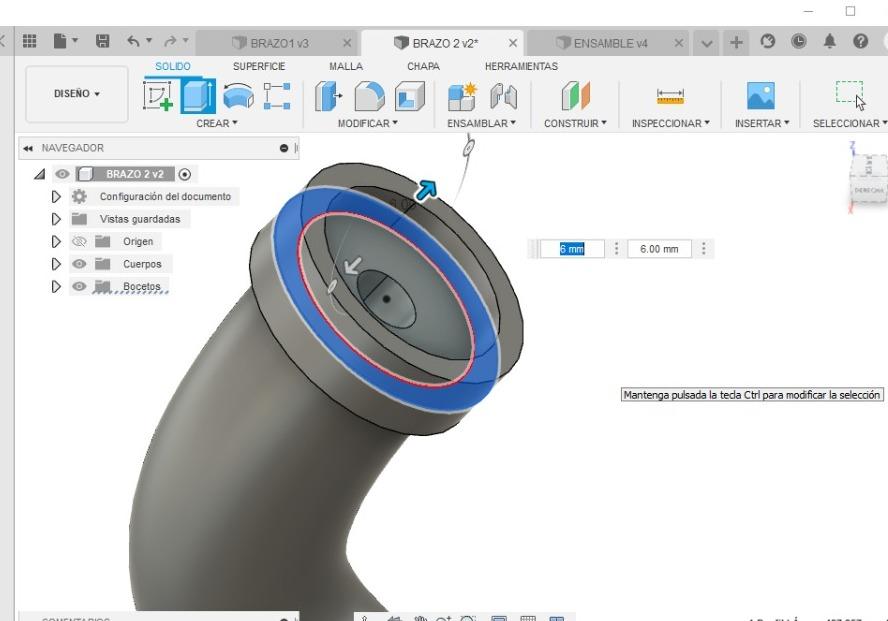The width and height of the screenshot is (888, 621).
Task: Switch to the ENSAMBLE v4 document tab
Action: [x=610, y=43]
